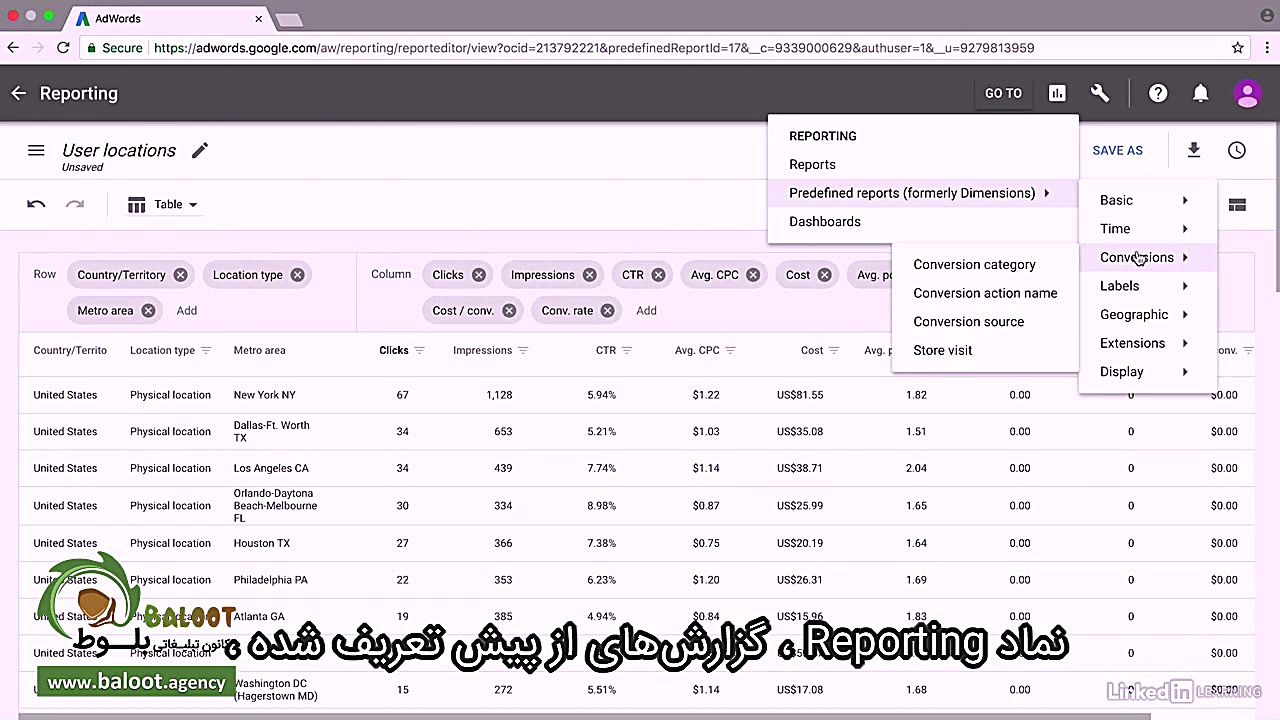Open Dashboards from the REPORTING menu

824,221
